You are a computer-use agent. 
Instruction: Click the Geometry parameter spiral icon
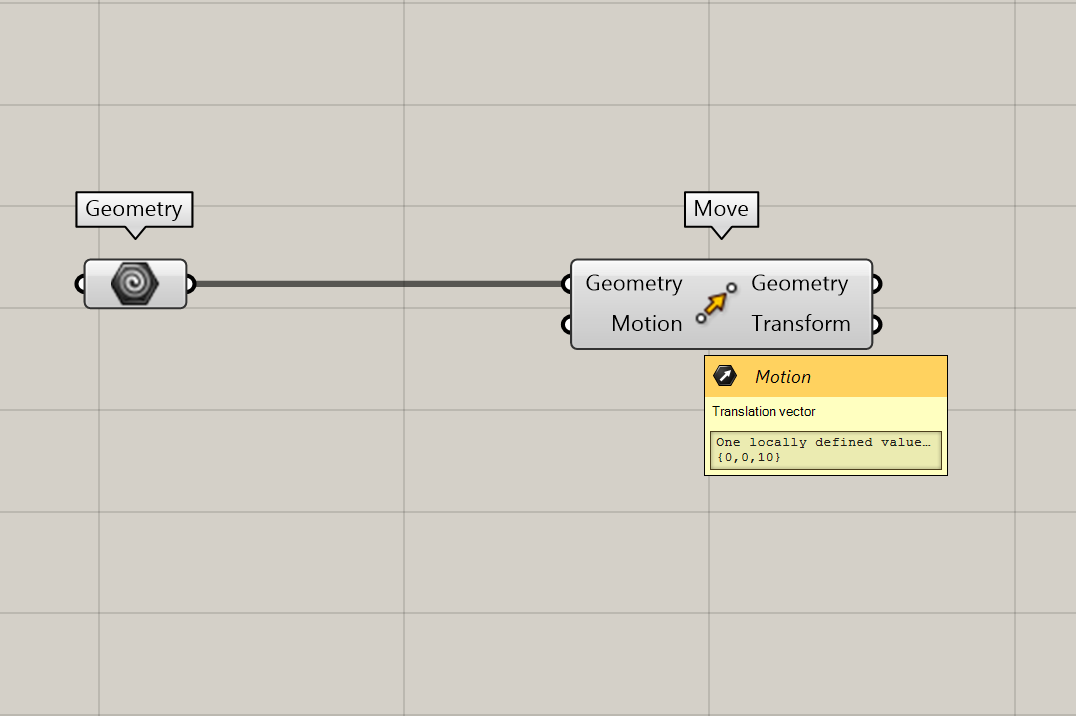tap(134, 284)
